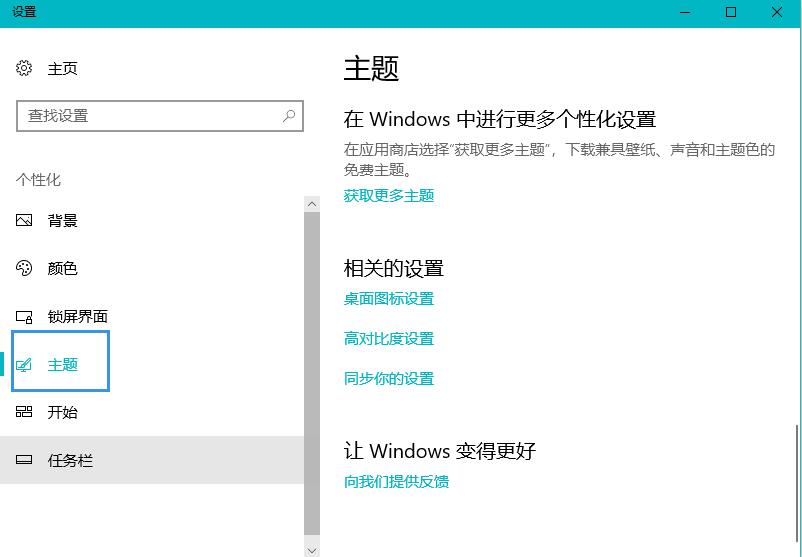
Task: Open 高对比度设置 link
Action: (x=389, y=338)
